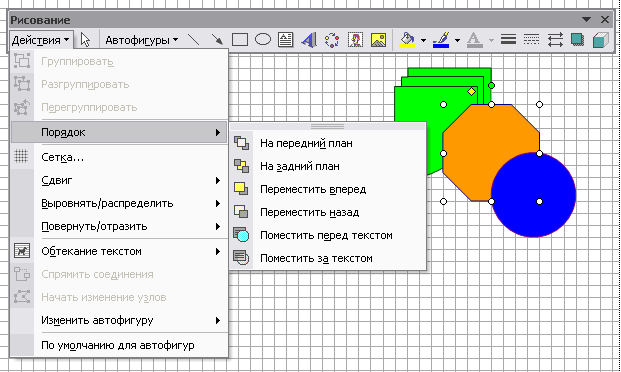
Task: Expand the Повернуть/отразить submenu
Action: tap(119, 226)
